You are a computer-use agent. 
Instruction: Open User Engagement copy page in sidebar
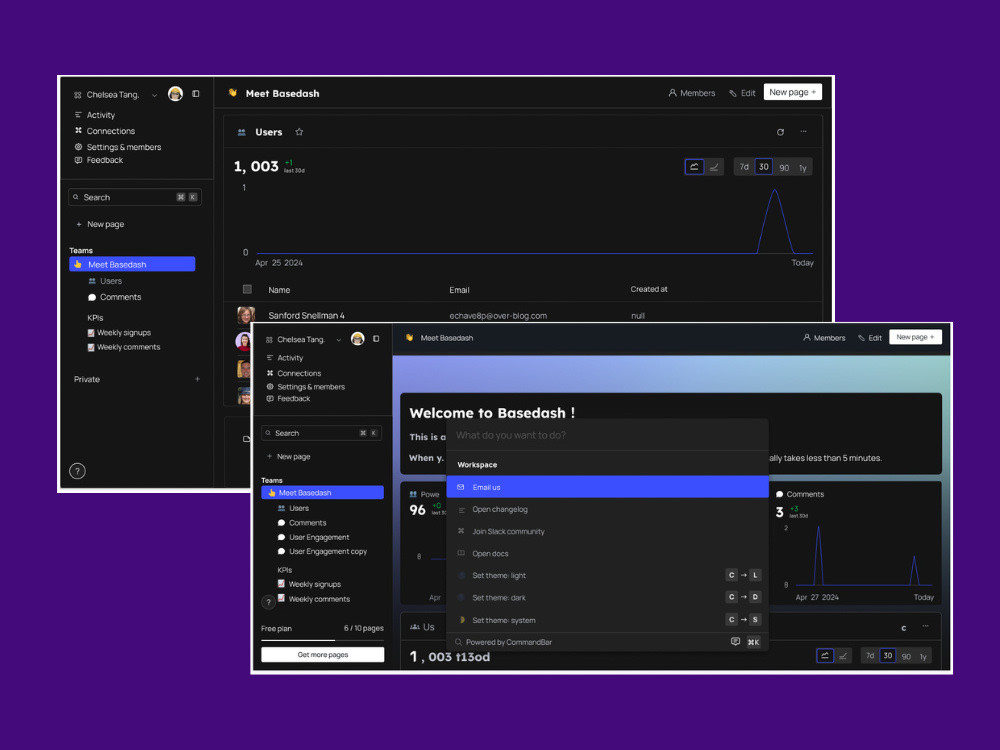323,552
